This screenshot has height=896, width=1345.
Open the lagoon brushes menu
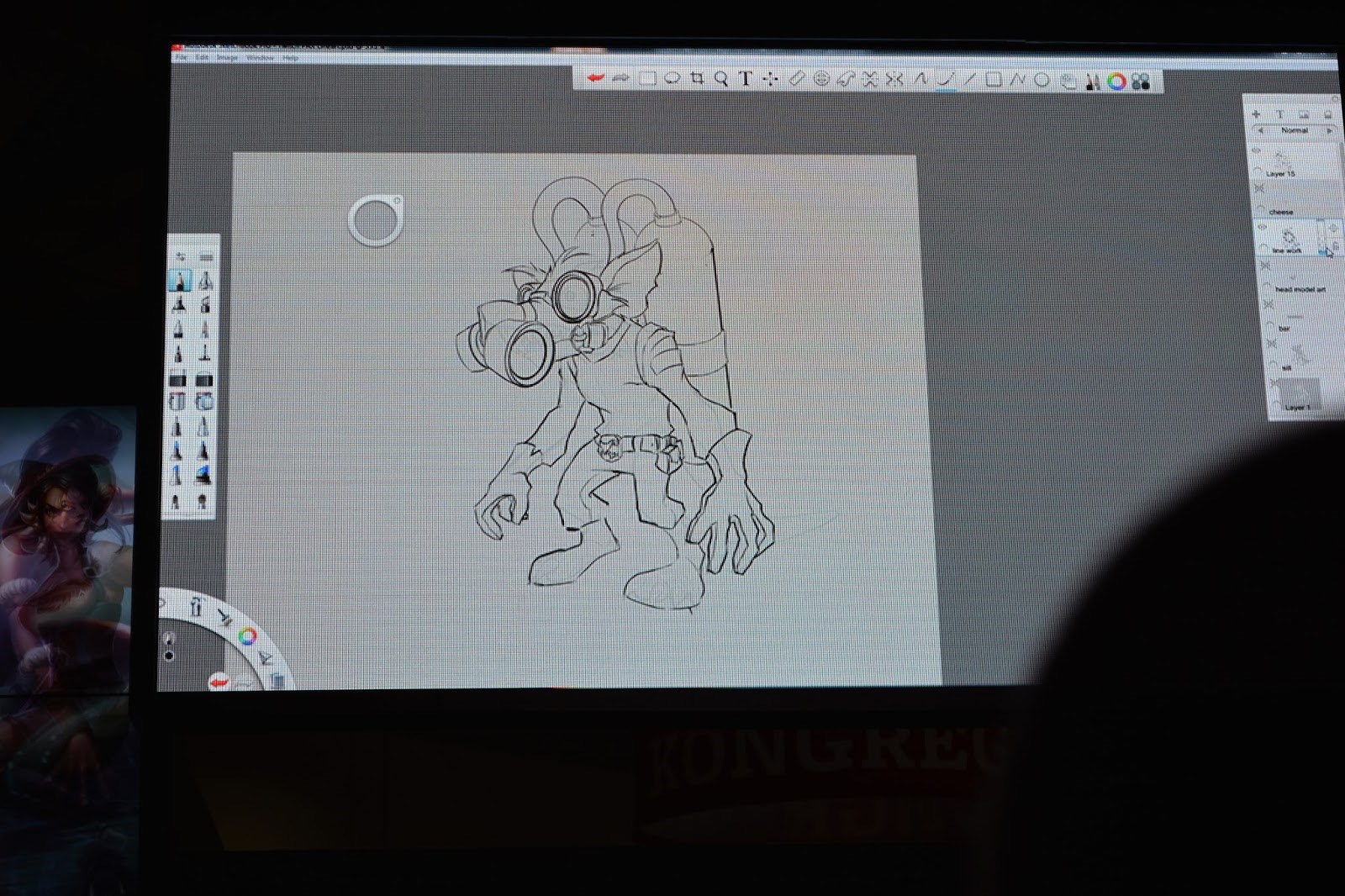tap(224, 618)
